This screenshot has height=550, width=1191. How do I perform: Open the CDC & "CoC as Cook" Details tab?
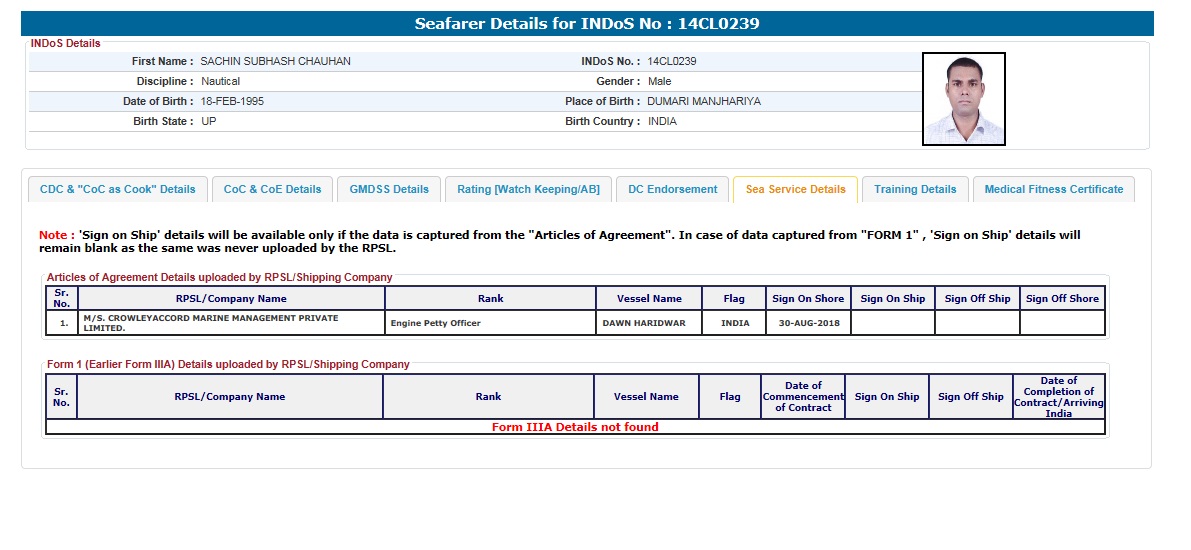point(118,189)
